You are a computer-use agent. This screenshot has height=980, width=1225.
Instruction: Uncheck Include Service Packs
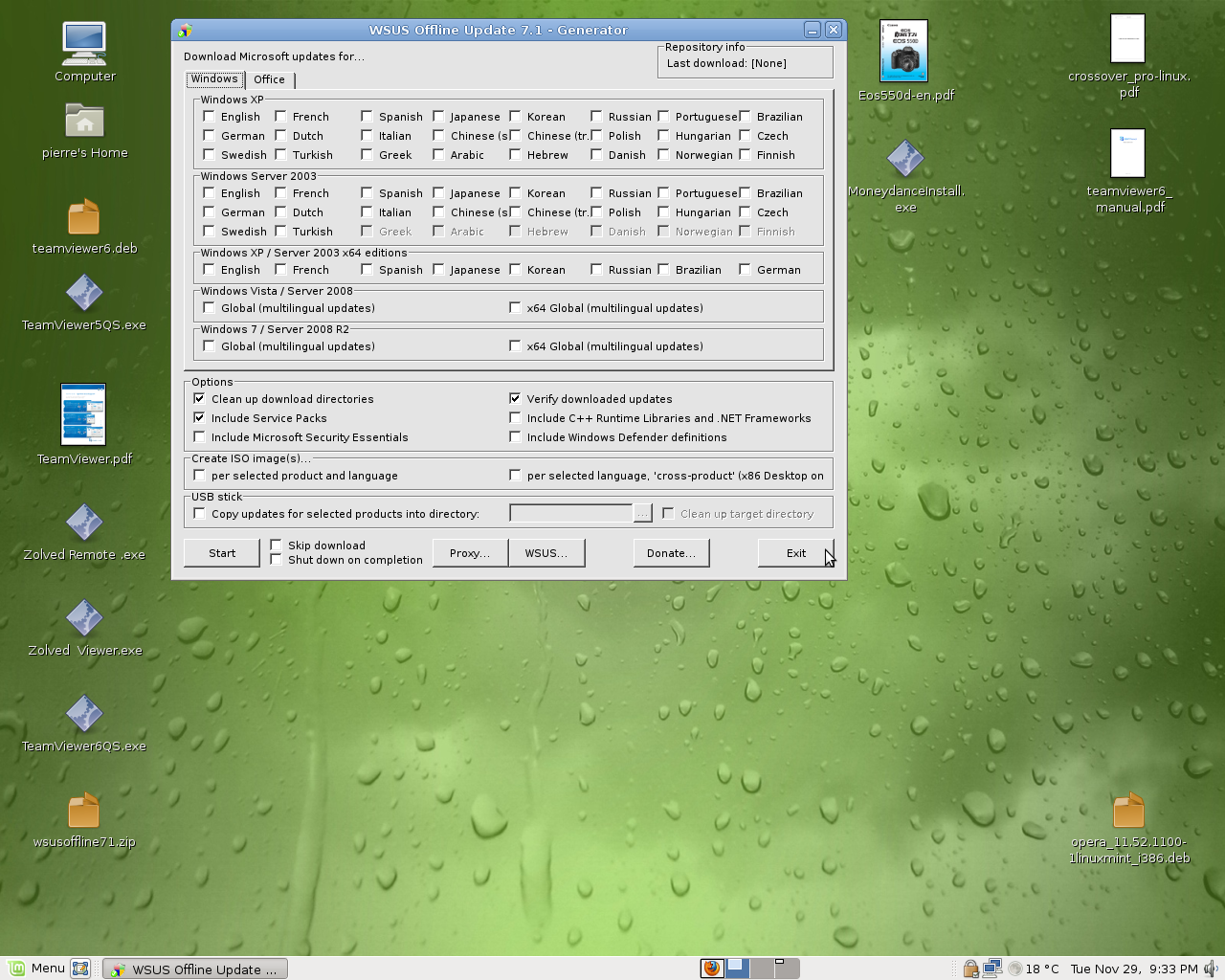199,417
